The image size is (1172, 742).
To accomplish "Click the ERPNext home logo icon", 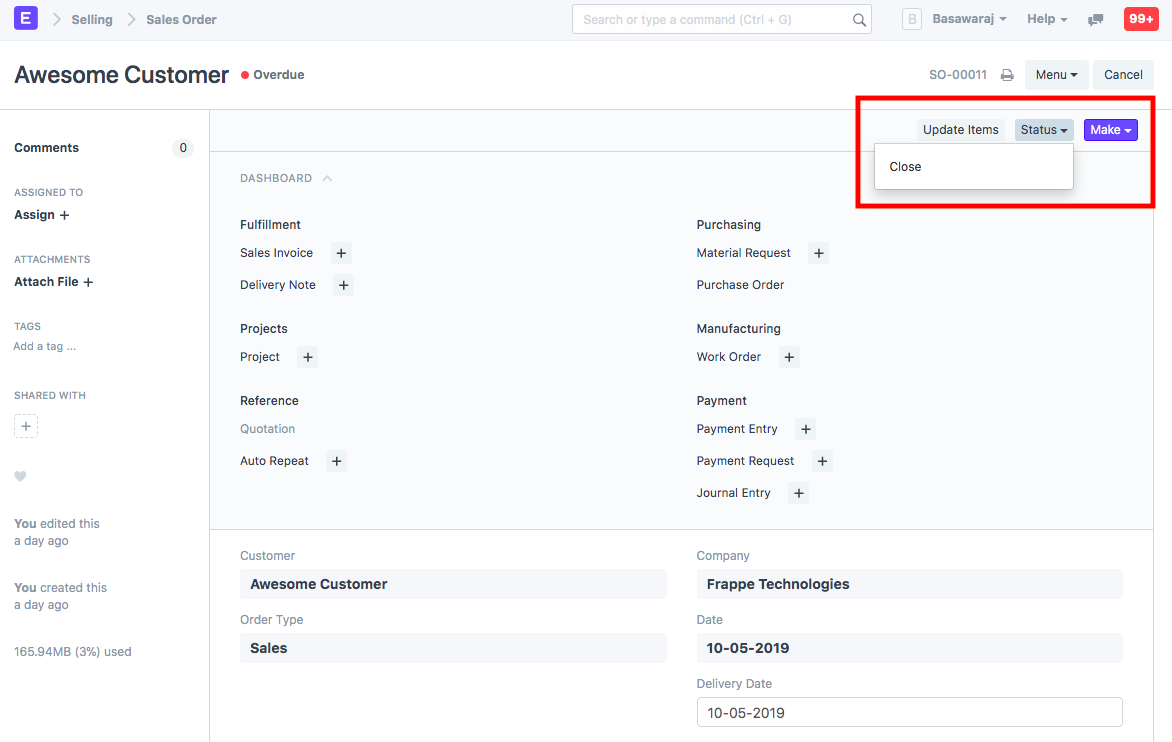I will pos(26,18).
